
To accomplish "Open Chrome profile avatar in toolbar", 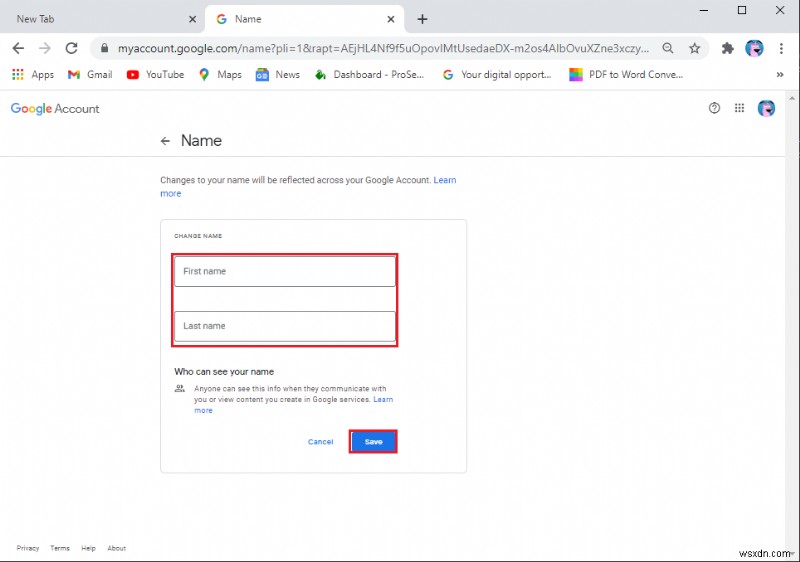I will coord(754,48).
